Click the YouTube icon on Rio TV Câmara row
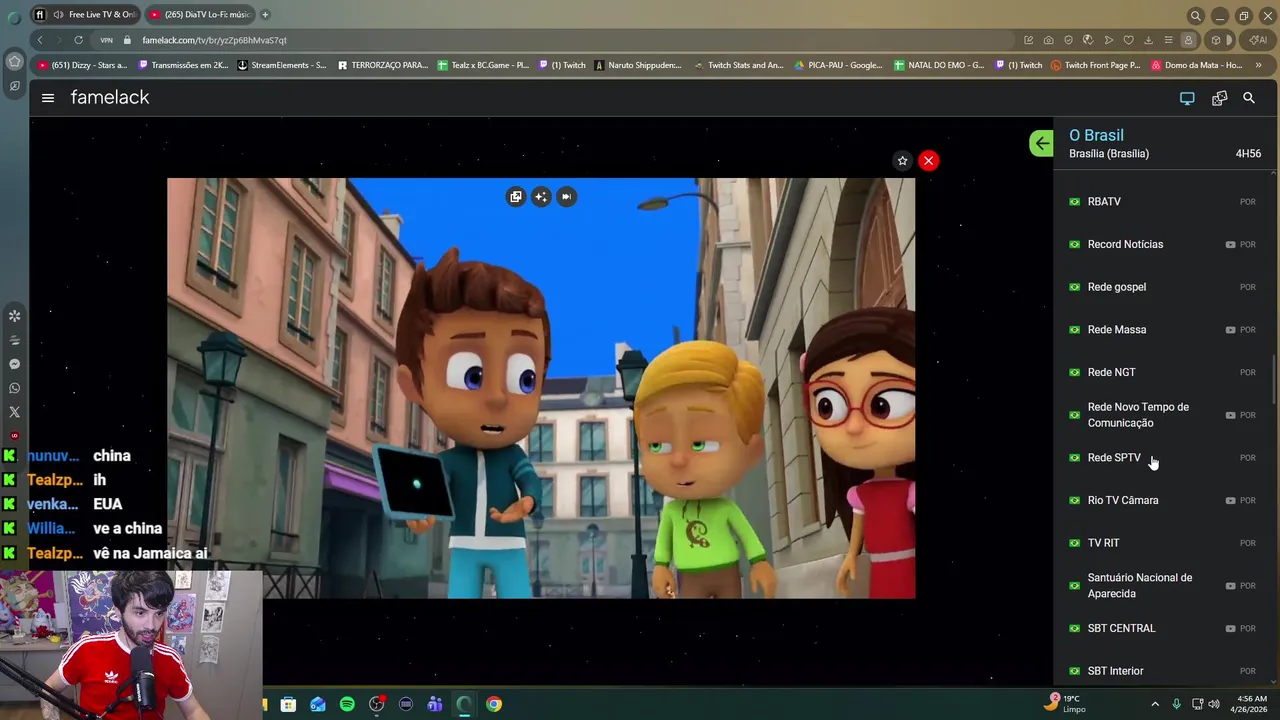 (1230, 500)
